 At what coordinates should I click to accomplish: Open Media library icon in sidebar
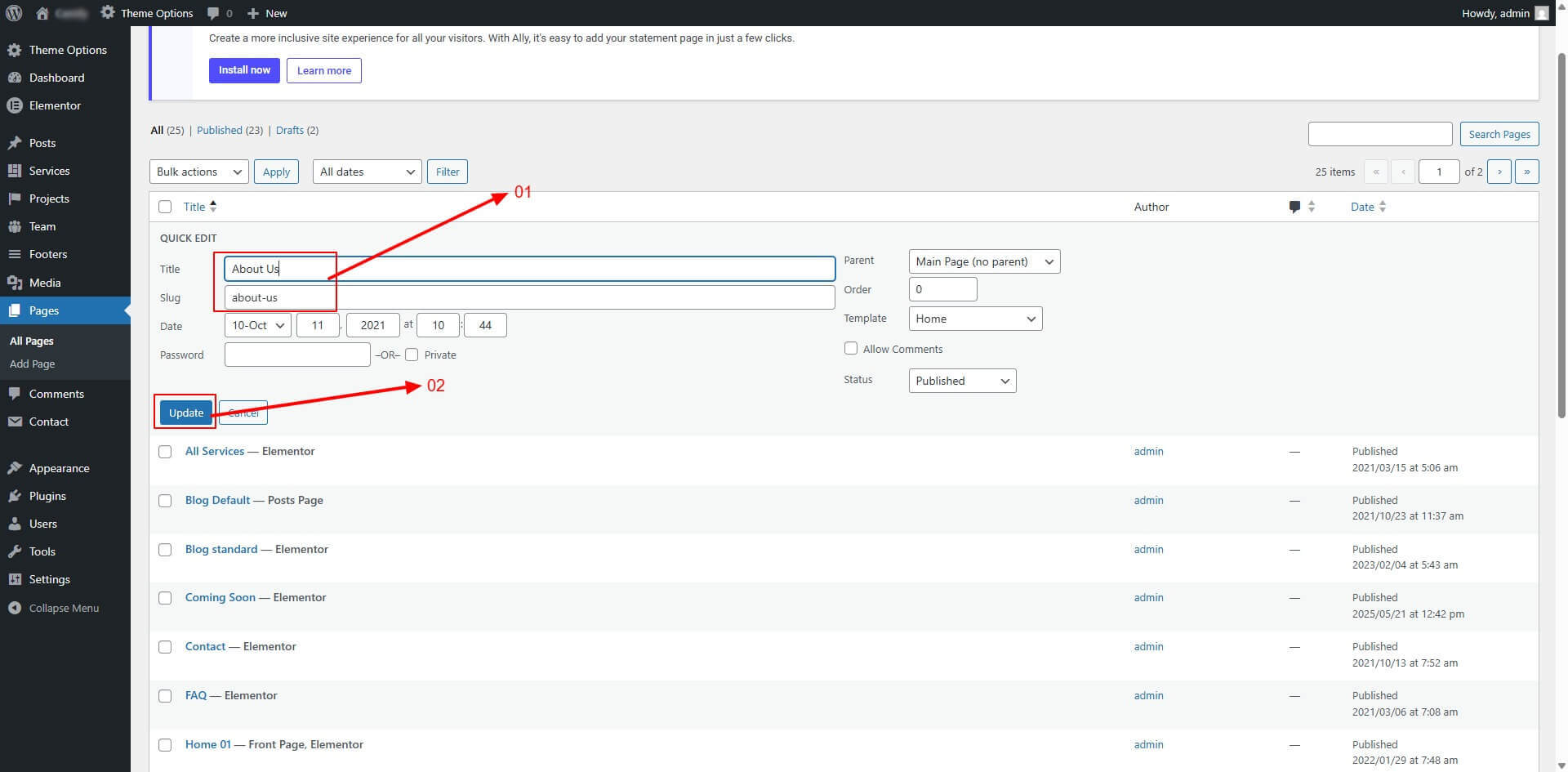coord(14,283)
